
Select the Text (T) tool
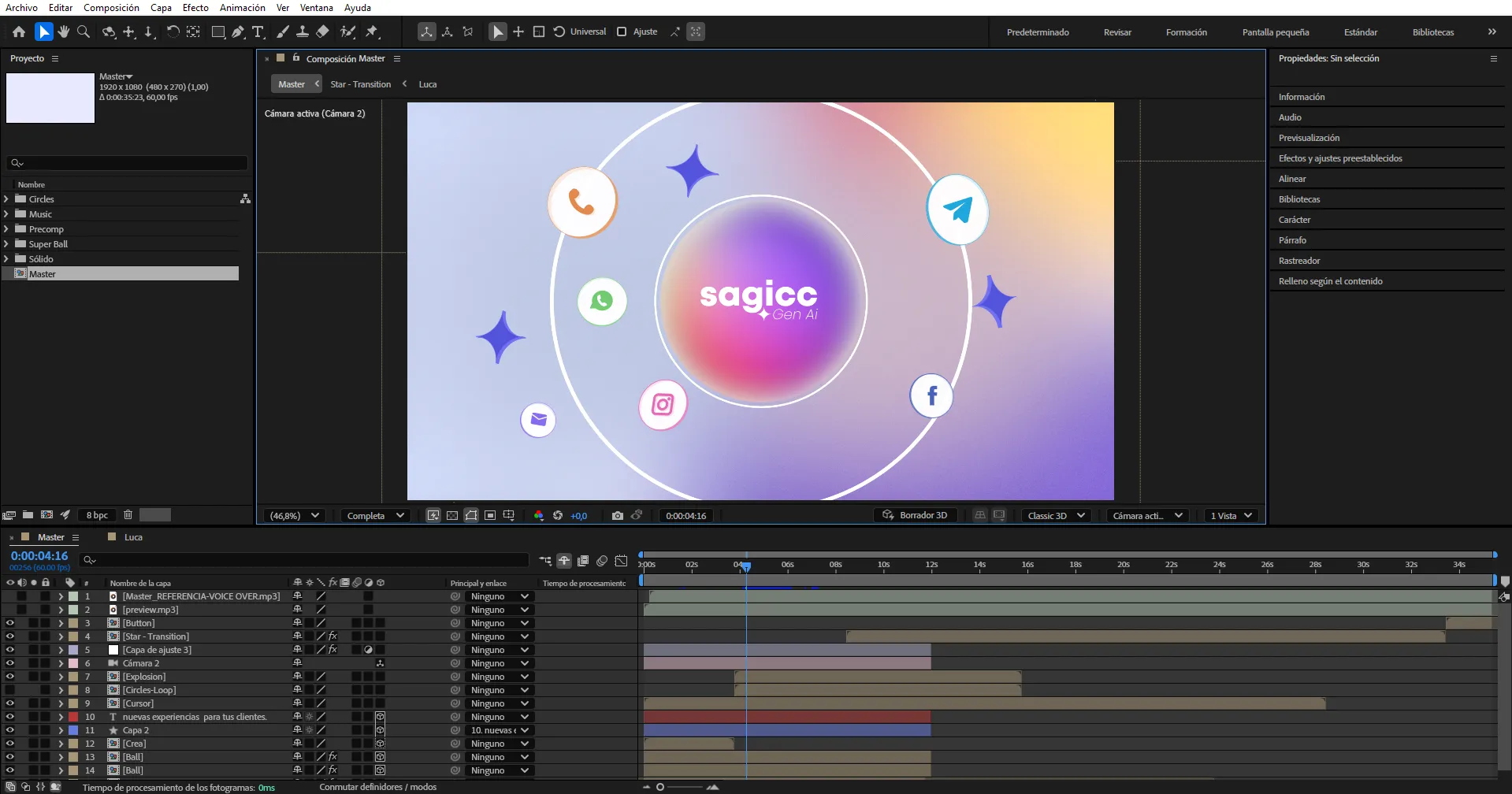point(258,32)
